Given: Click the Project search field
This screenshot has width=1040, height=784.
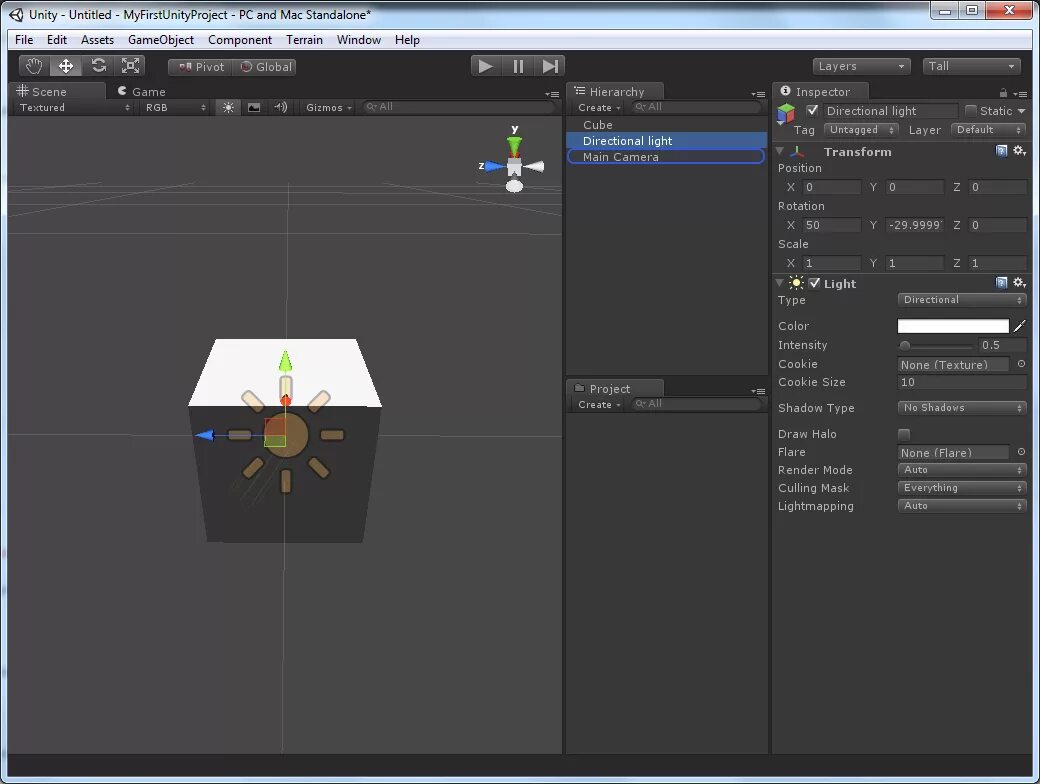Looking at the screenshot, I should click(x=695, y=404).
